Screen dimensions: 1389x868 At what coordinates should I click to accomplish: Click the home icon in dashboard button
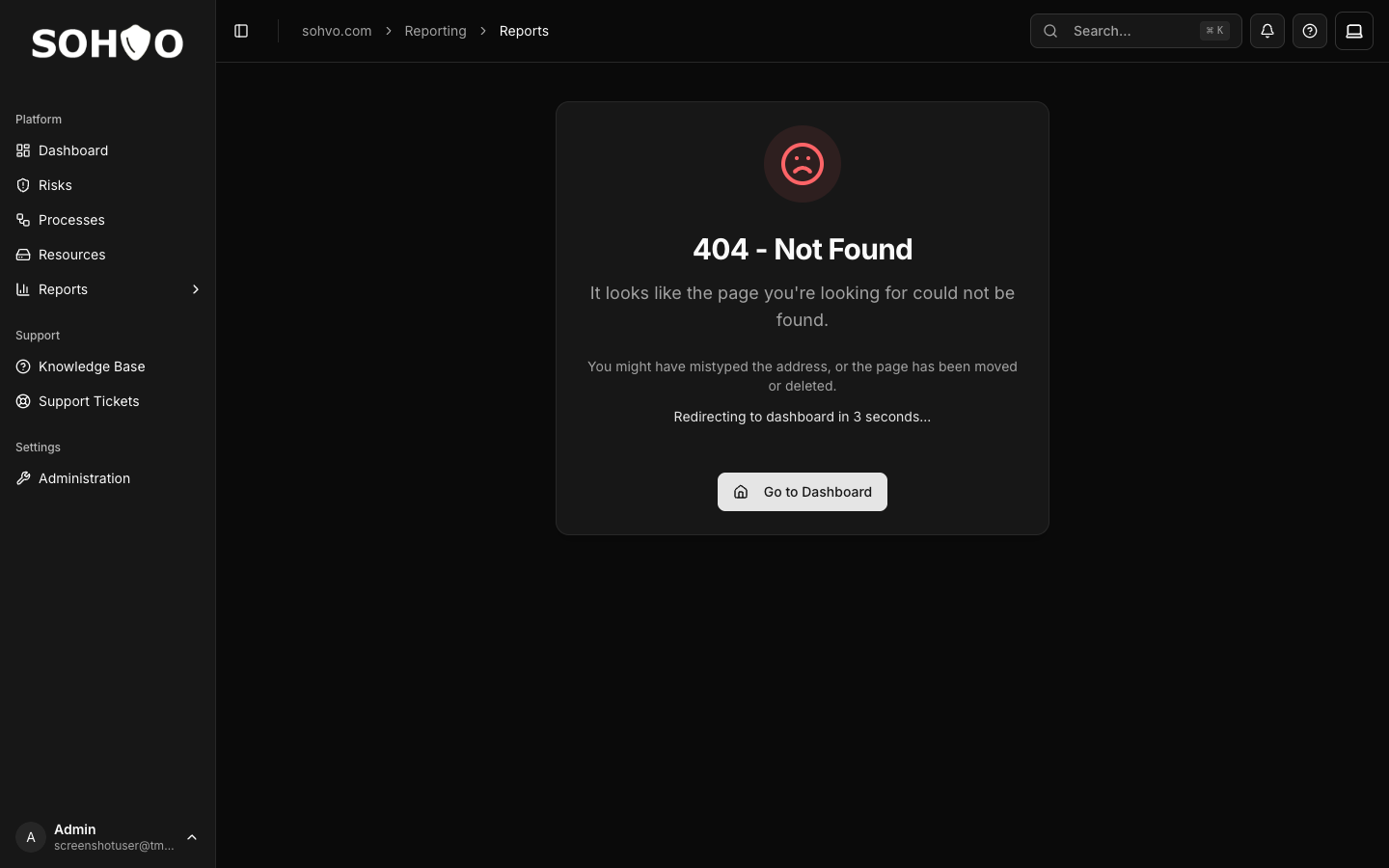[x=741, y=492]
